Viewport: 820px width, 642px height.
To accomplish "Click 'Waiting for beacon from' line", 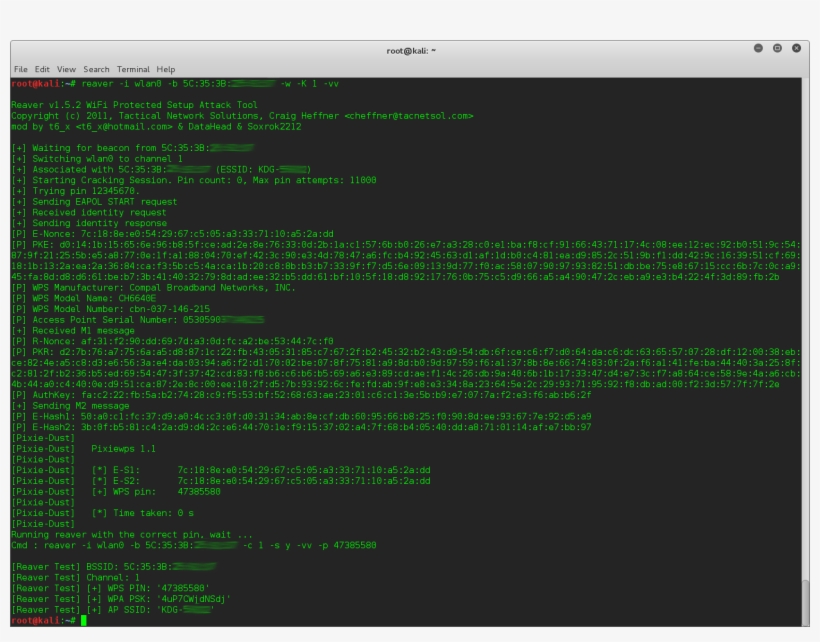I will coord(133,148).
